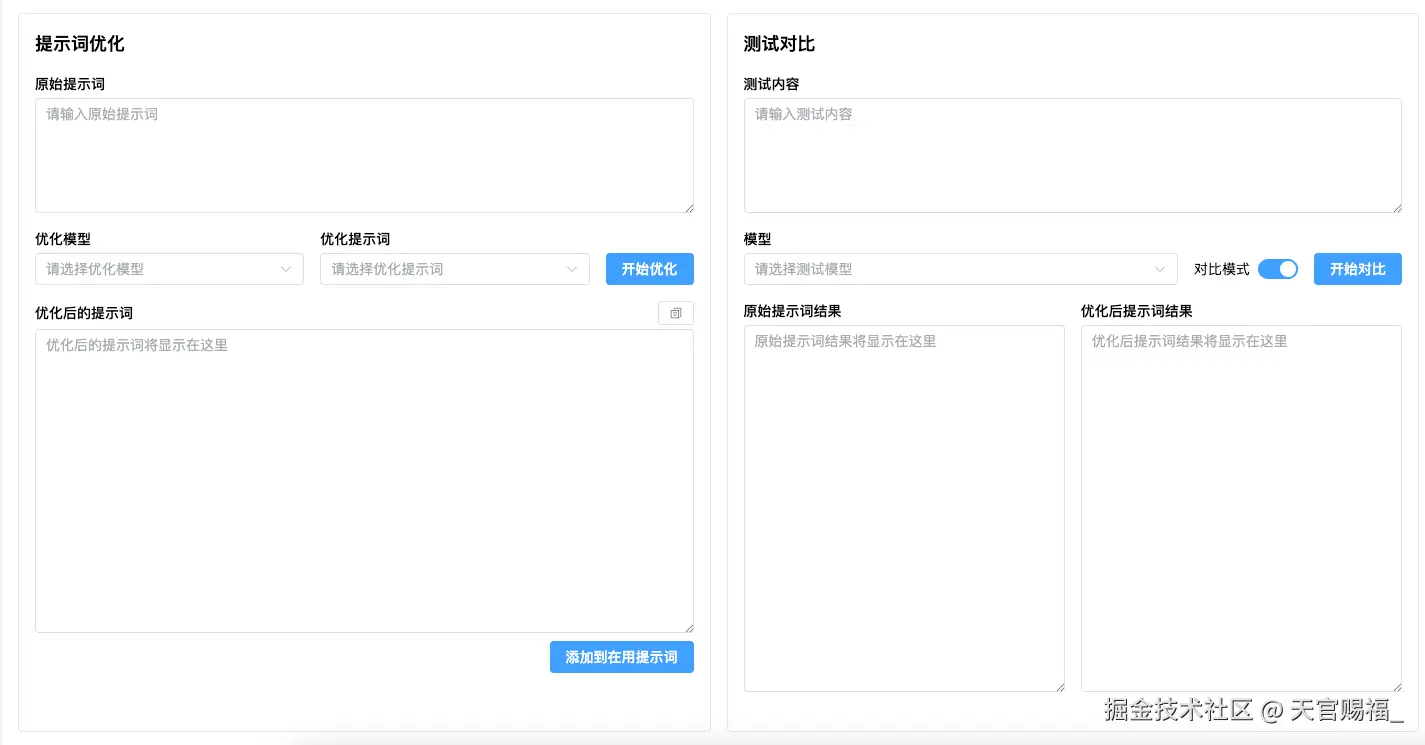Focus the 请输入测试内容 text area
Screen dimensions: 1425x745
(1073, 155)
